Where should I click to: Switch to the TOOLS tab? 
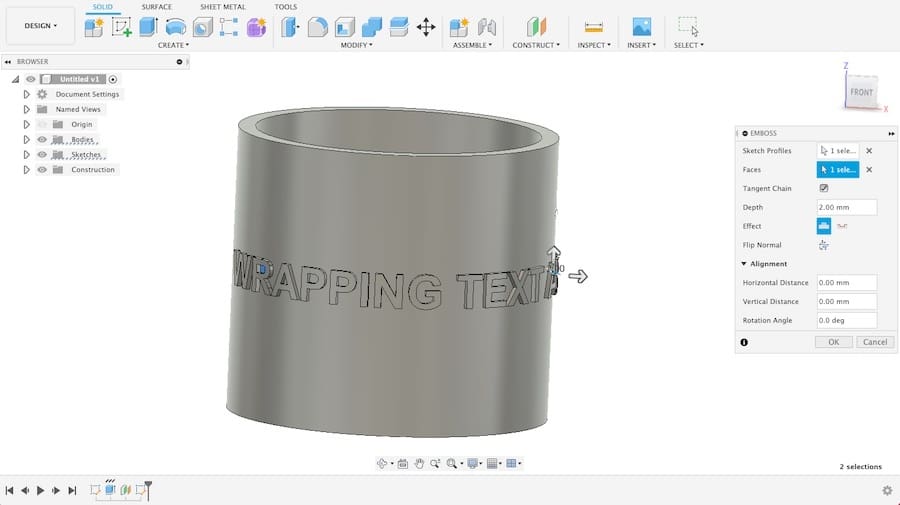tap(286, 7)
